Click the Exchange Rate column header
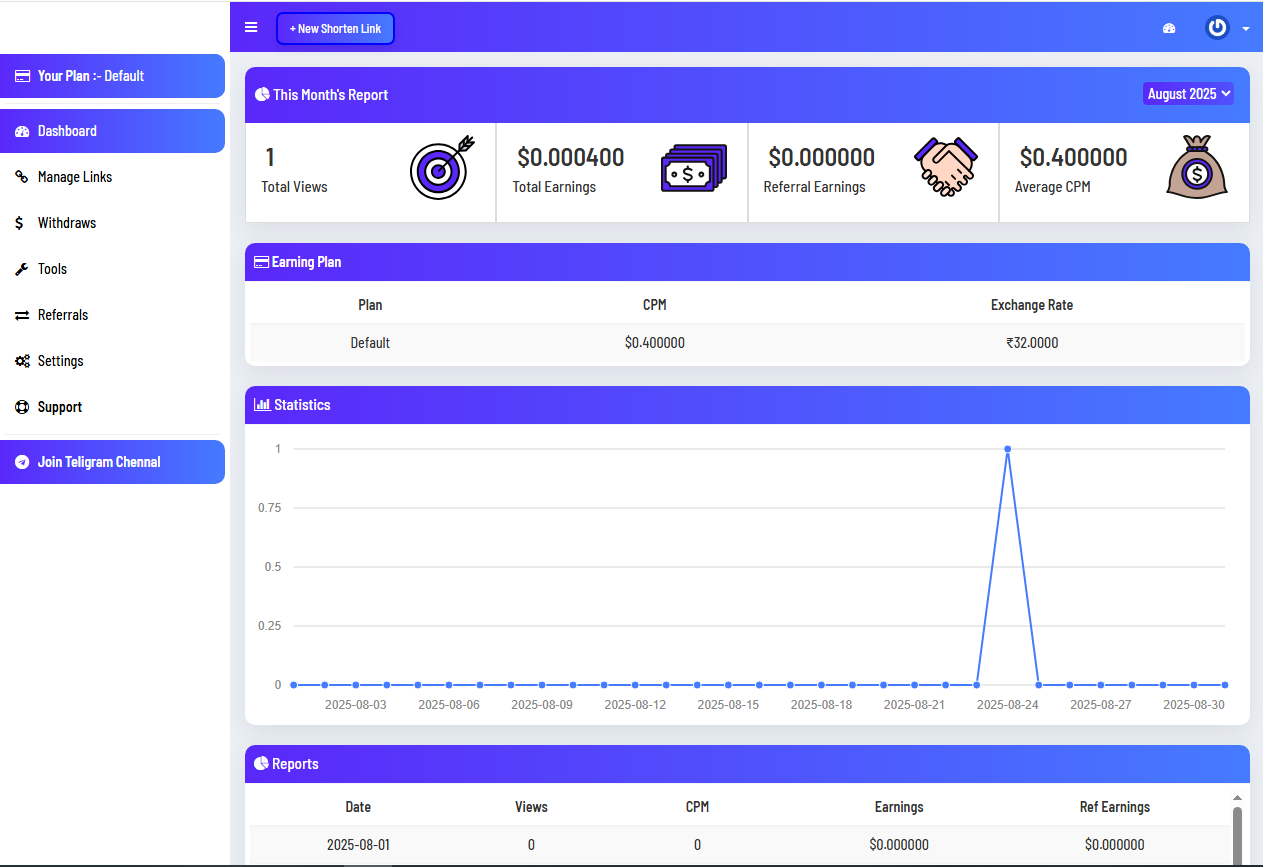1263x867 pixels. click(x=1032, y=305)
